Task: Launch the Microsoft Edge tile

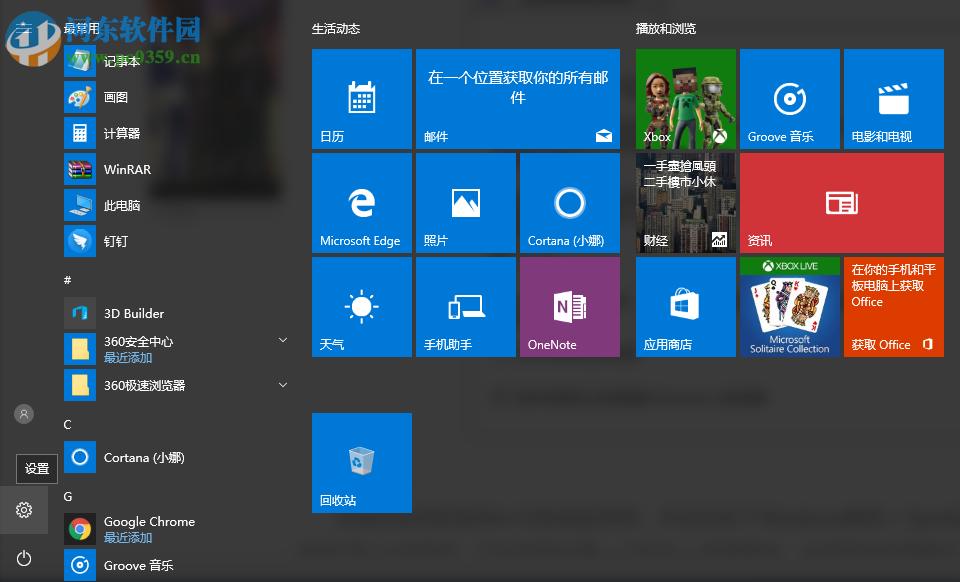Action: 361,202
